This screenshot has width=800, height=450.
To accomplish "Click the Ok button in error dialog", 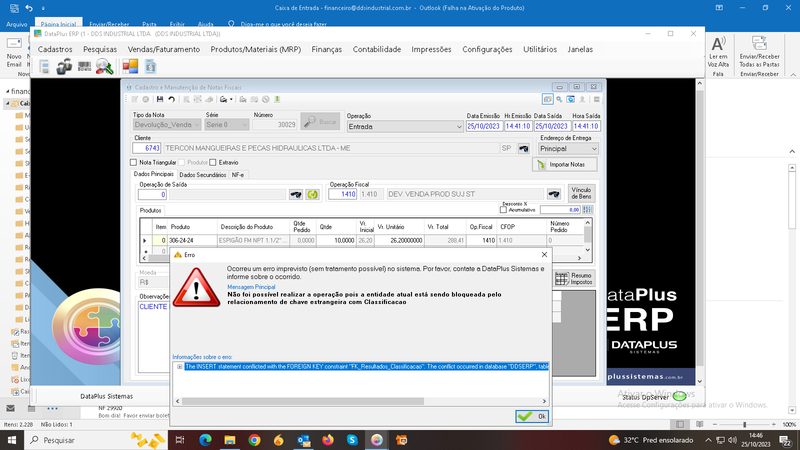I will (x=532, y=416).
